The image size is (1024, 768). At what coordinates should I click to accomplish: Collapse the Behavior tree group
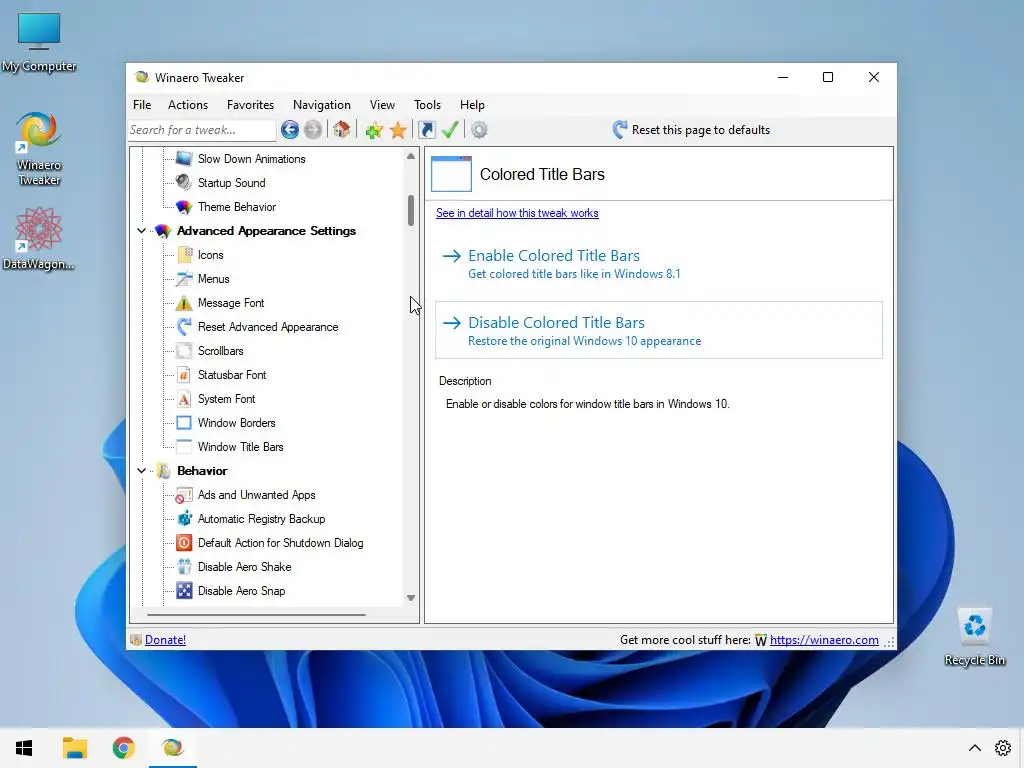pos(141,471)
